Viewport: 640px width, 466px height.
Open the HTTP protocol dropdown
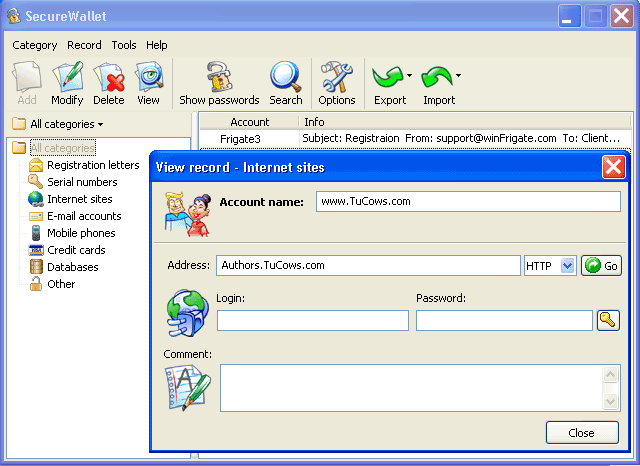point(567,266)
